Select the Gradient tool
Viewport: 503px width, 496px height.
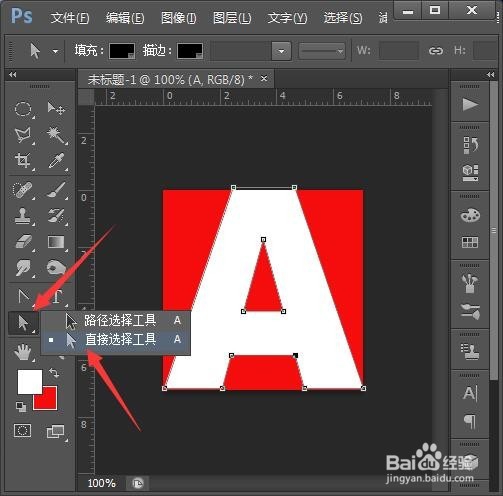click(x=56, y=242)
